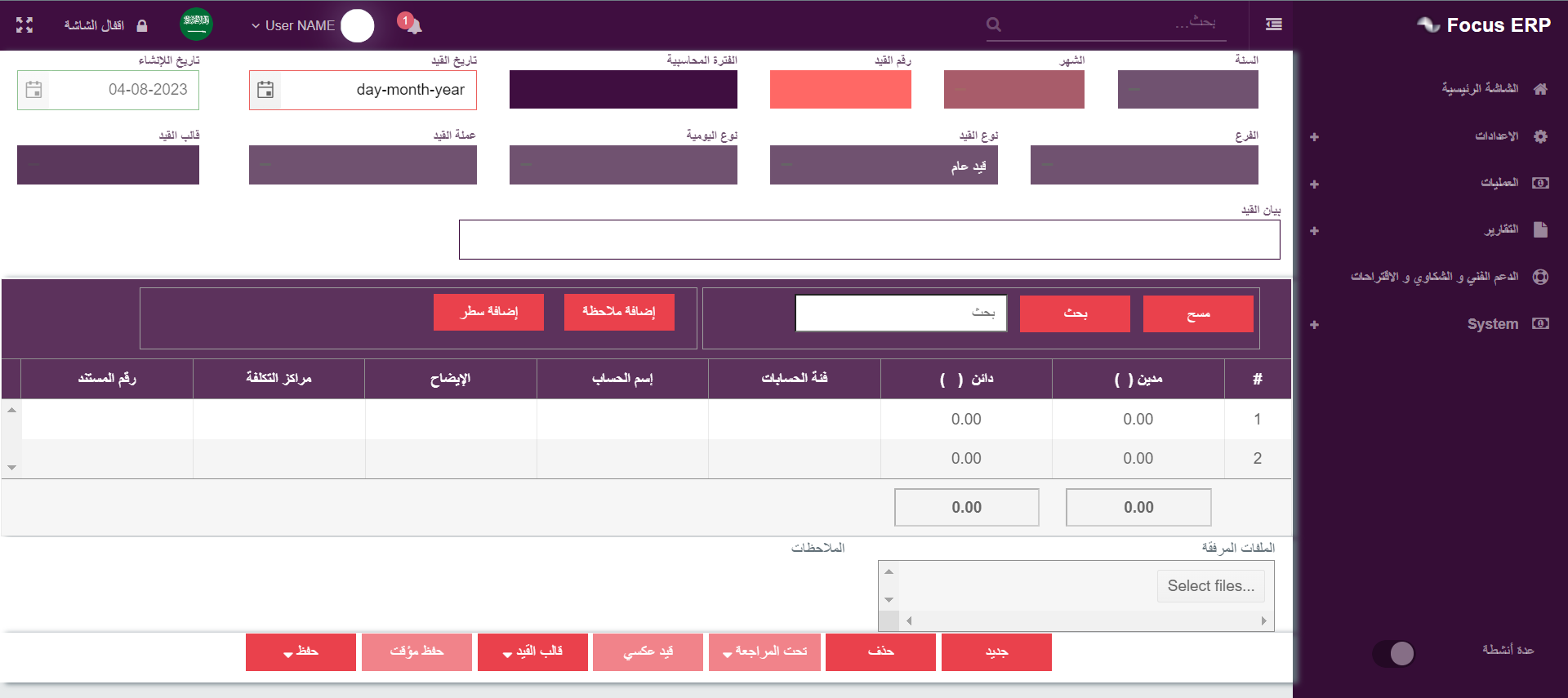
Task: Click the lock screen padlock icon
Action: [x=142, y=26]
